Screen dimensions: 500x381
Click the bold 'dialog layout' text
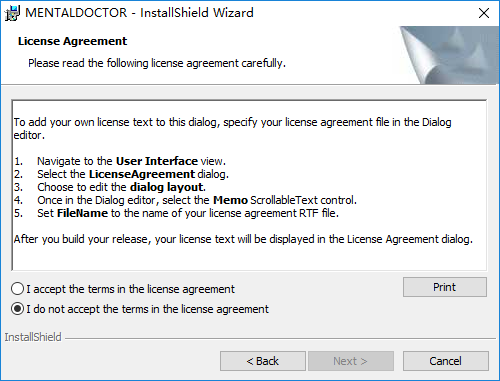(166, 187)
